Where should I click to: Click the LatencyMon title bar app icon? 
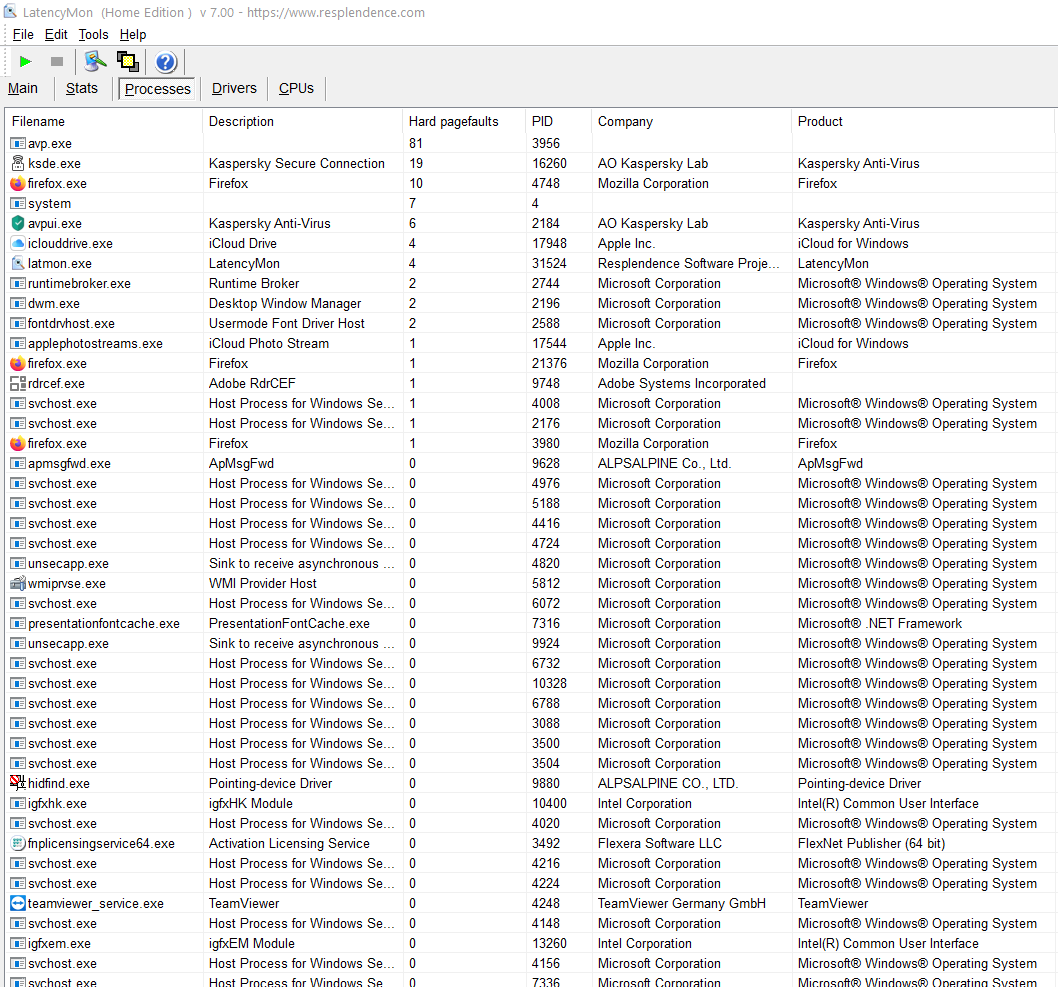point(10,12)
